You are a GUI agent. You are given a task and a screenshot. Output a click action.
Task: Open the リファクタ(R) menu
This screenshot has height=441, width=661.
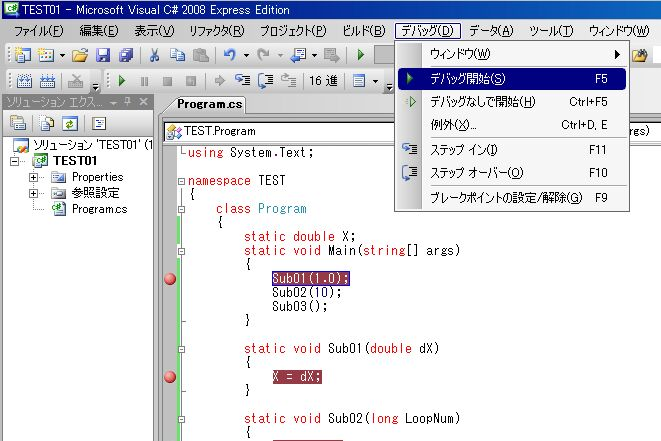217,31
